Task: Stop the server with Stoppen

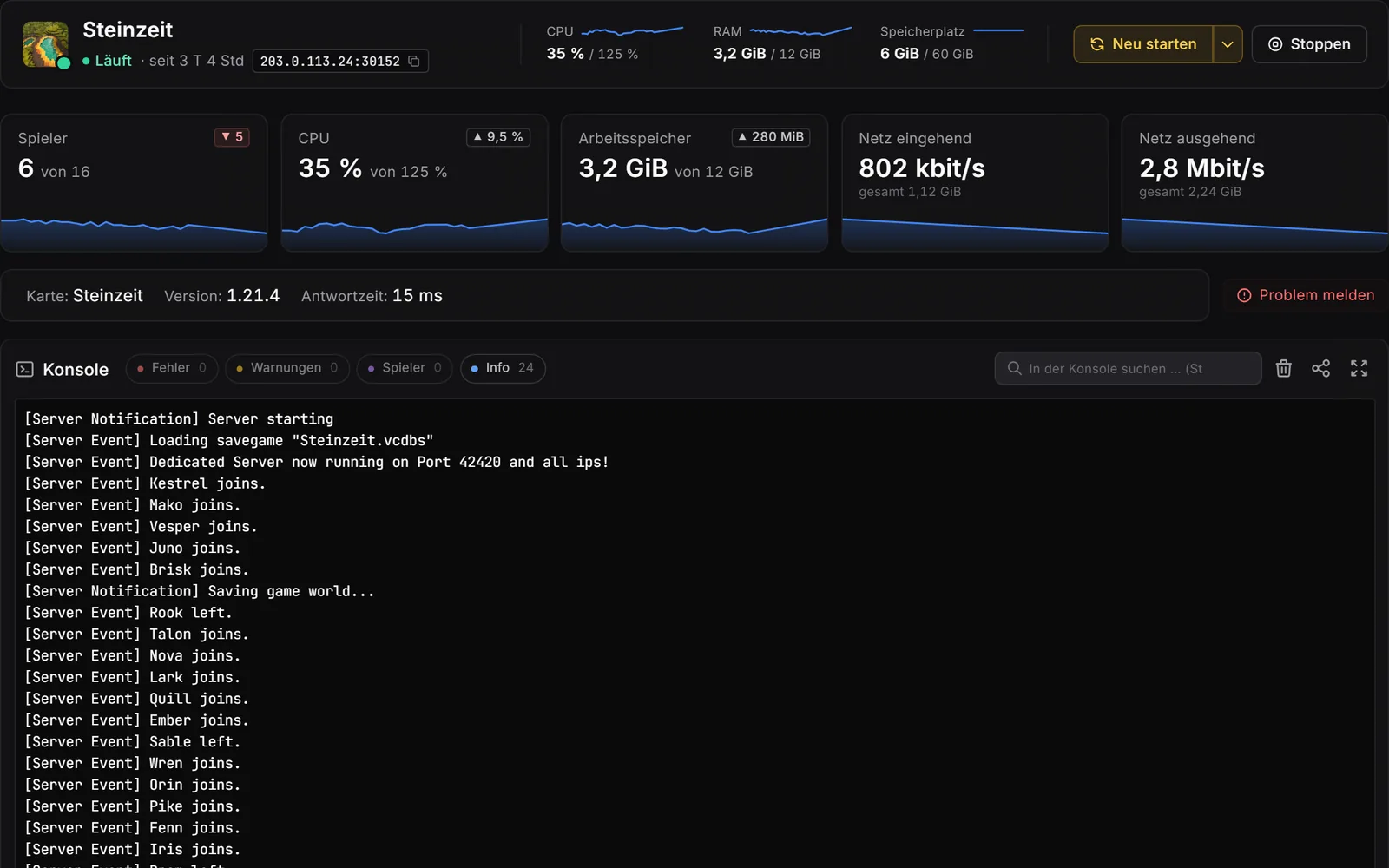Action: pos(1309,44)
